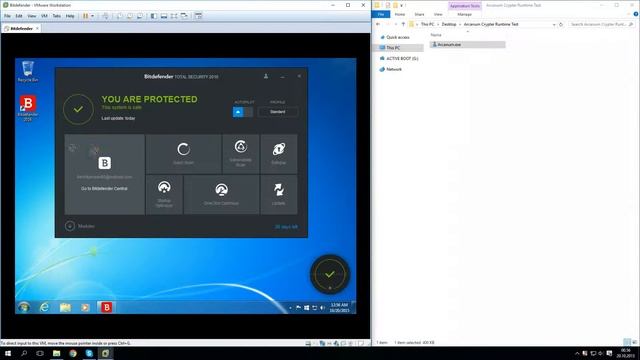Click the Explorer back arrow
This screenshot has width=640, height=360.
(x=378, y=24)
